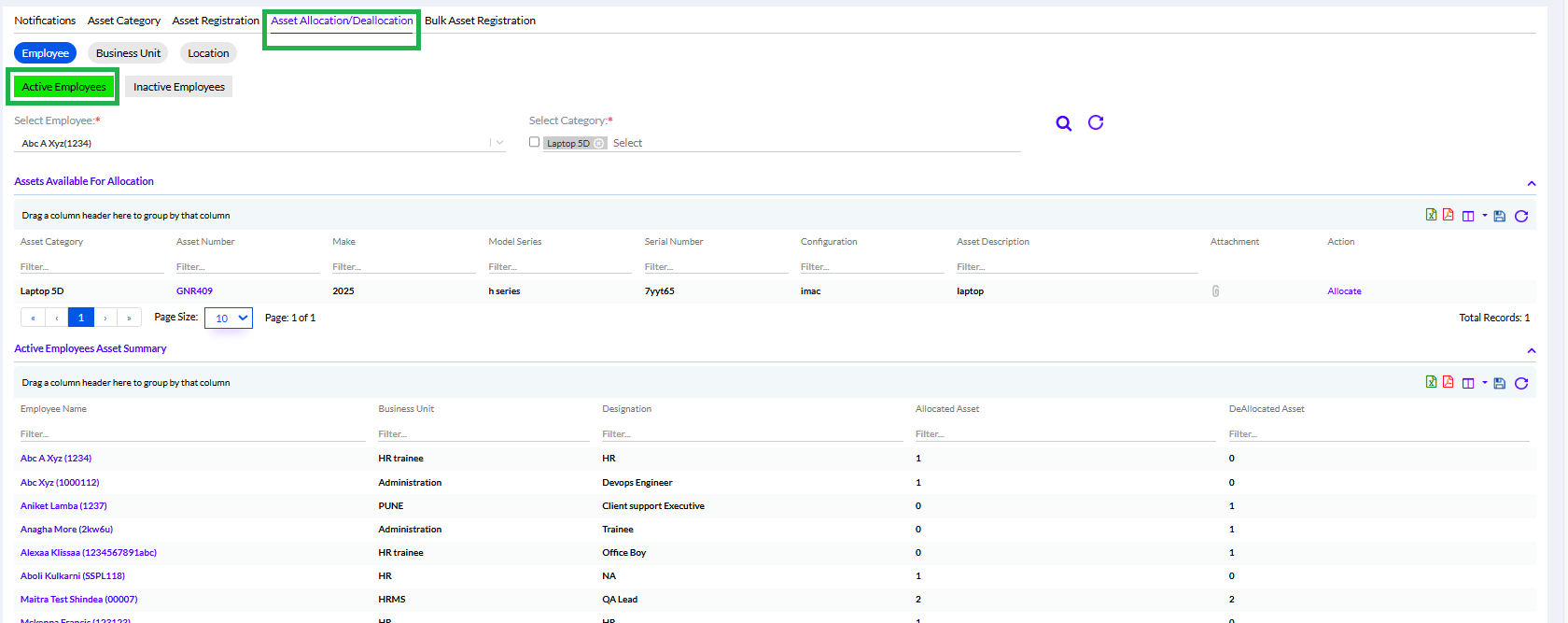Image resolution: width=1568 pixels, height=623 pixels.
Task: Click the Asset Number filter field
Action: click(247, 266)
